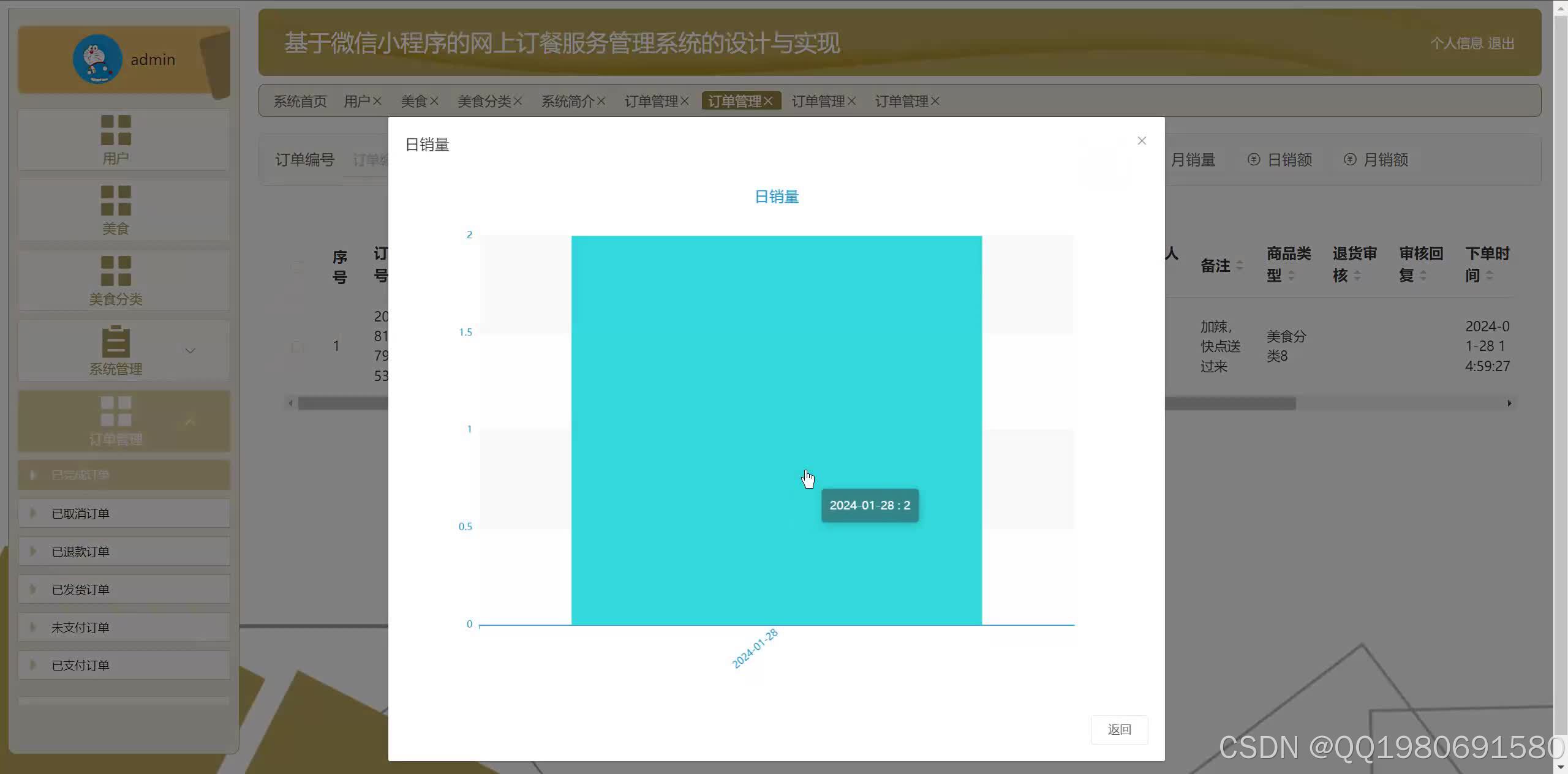Screen dimensions: 1568x774
Task: Click the 订单管理 sidebar grid icon
Action: (x=116, y=411)
